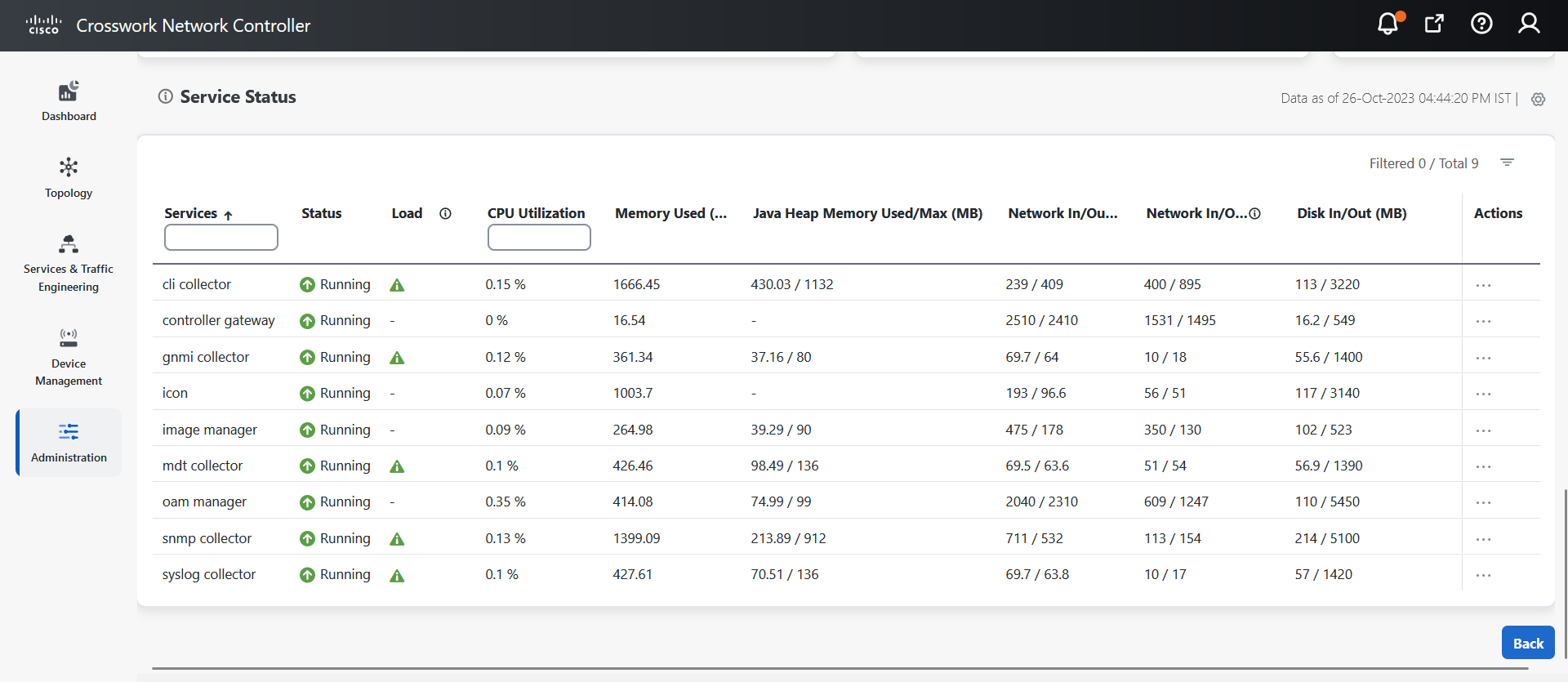Open the Dashboard navigation item

coord(69,101)
